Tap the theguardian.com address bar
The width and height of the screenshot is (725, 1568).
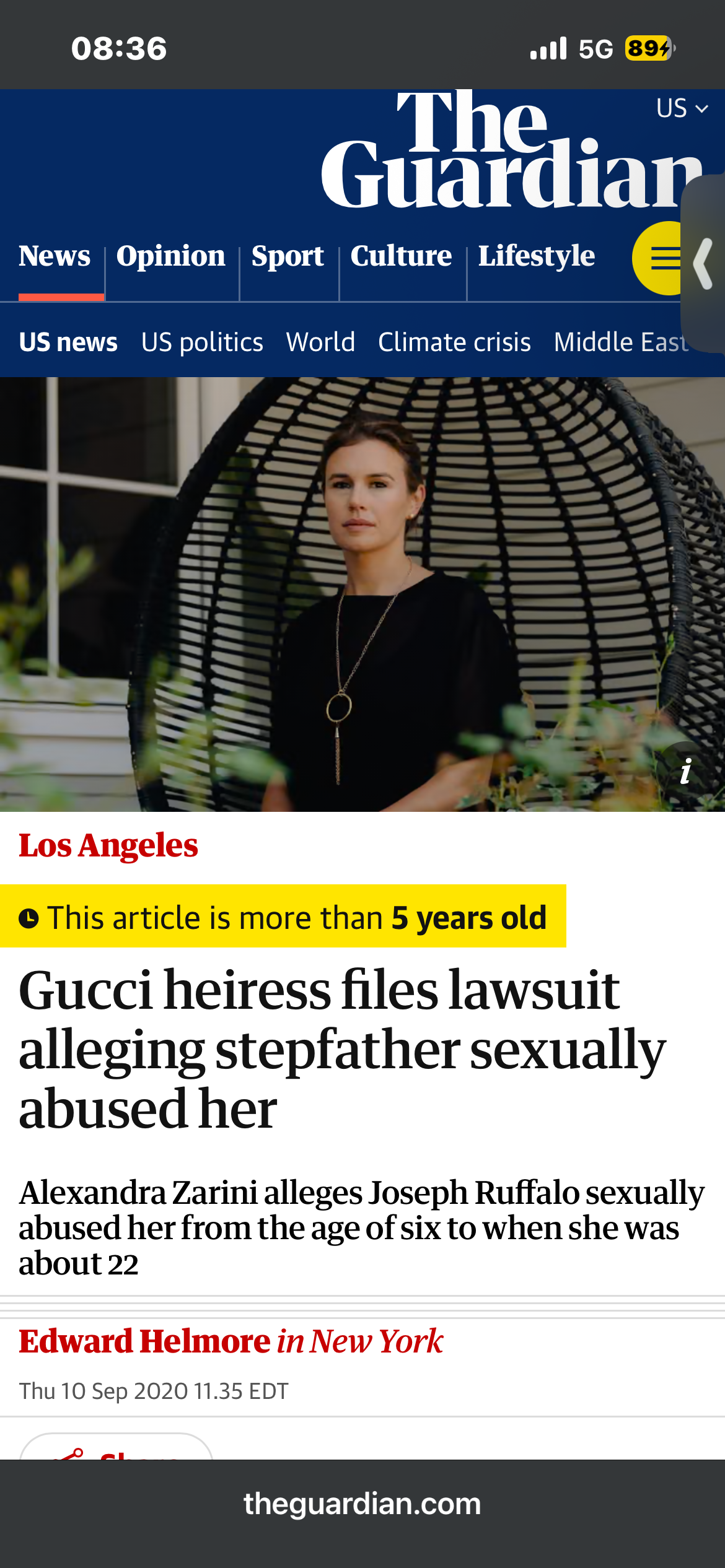pos(362,1504)
